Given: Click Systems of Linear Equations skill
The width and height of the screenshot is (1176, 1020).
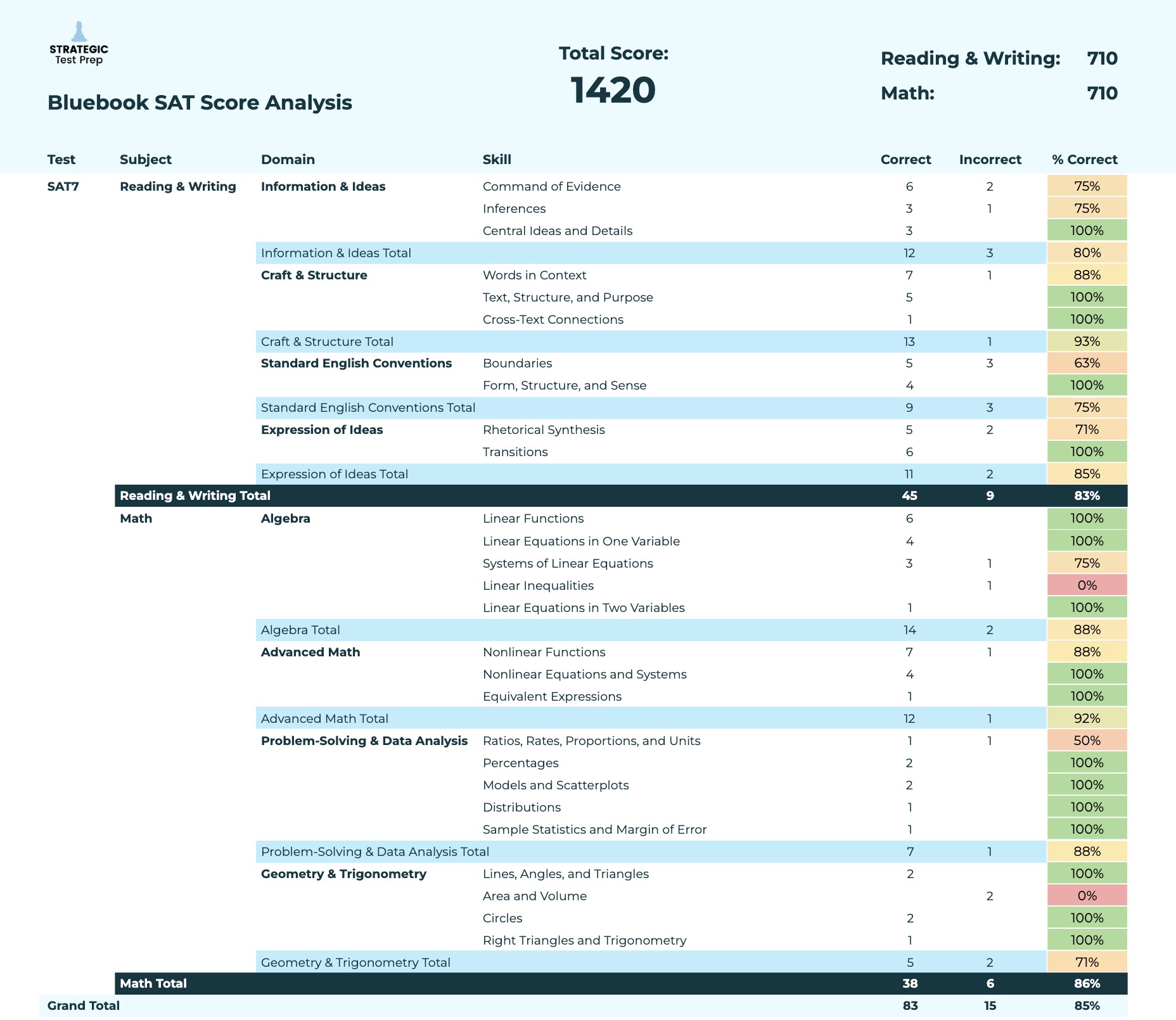Looking at the screenshot, I should click(x=568, y=563).
